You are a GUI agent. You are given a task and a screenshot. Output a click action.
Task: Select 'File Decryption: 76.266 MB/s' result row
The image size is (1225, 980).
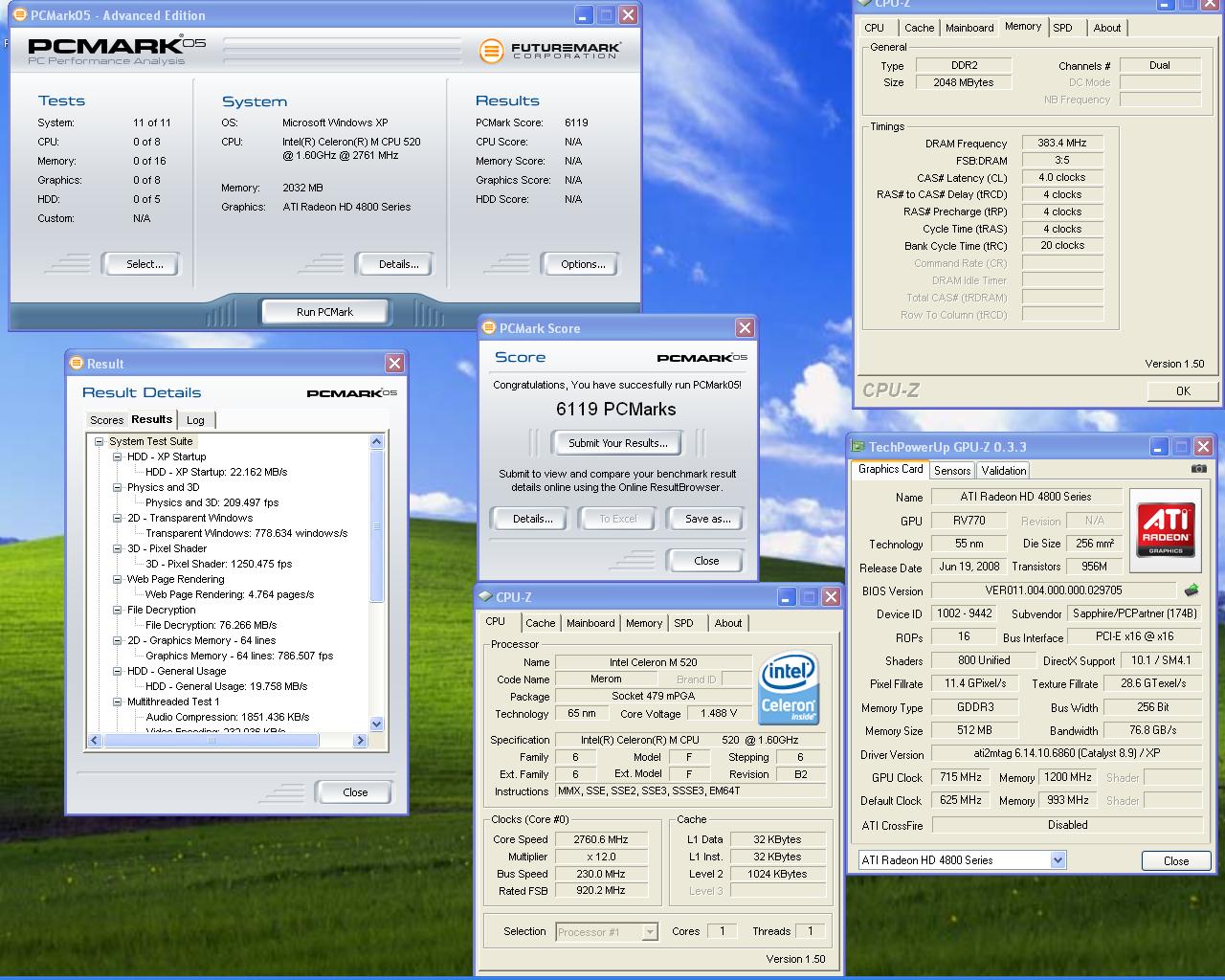tap(211, 625)
